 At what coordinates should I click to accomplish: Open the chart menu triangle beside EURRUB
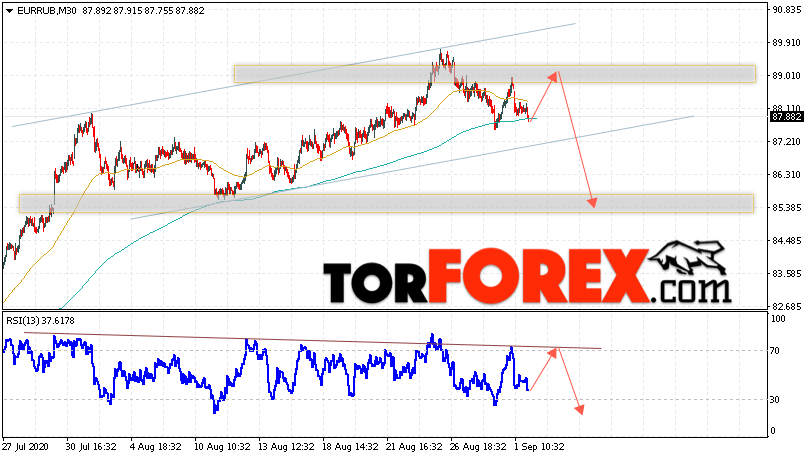[x=9, y=11]
